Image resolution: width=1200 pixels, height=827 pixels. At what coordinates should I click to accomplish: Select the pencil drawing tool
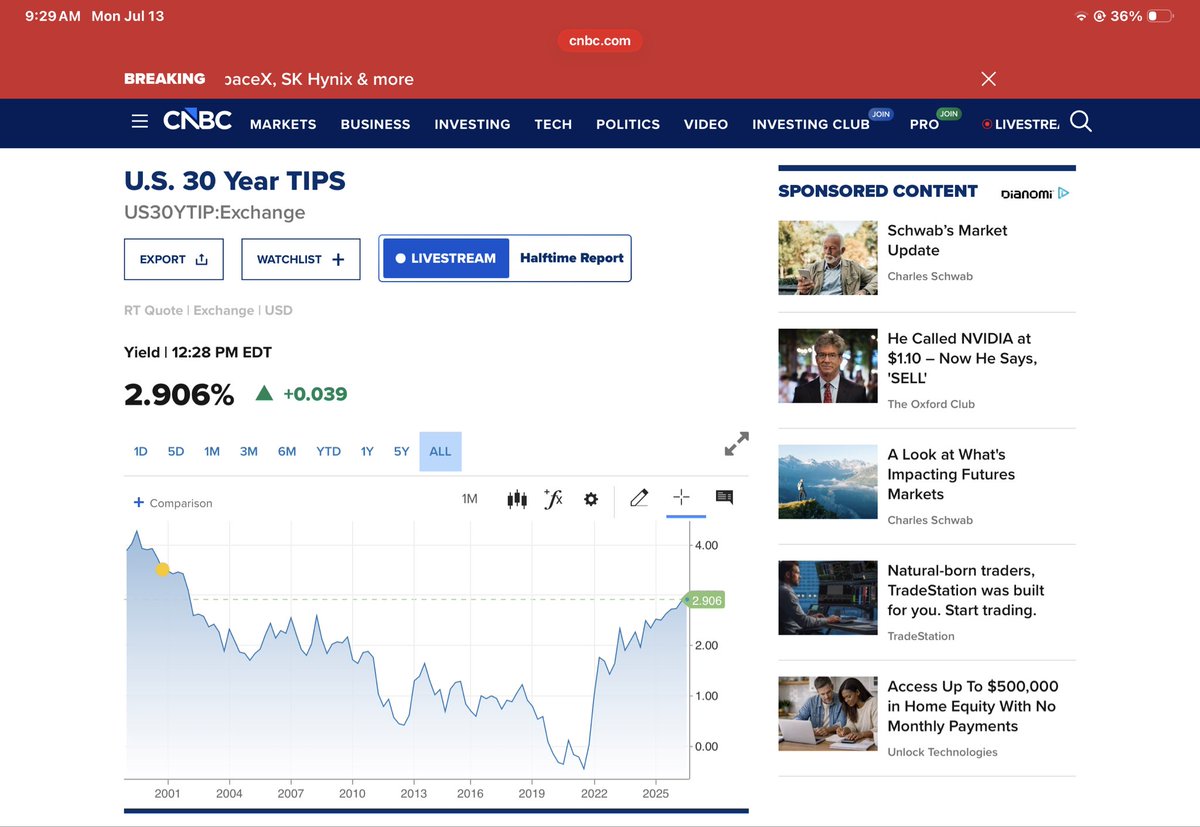[639, 498]
